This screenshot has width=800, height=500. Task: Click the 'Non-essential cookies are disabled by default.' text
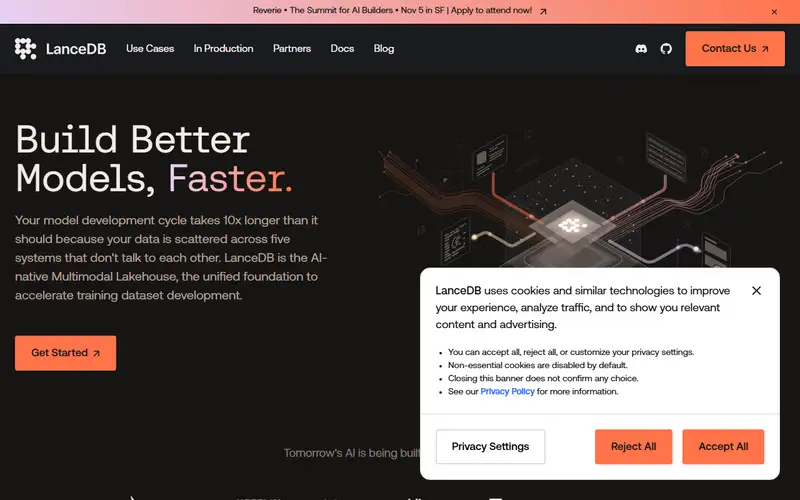pos(538,365)
